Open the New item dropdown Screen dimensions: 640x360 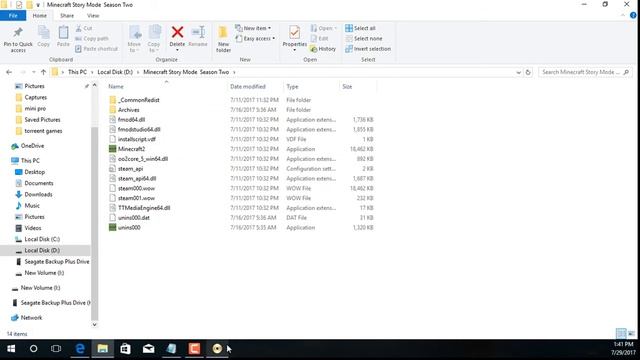[253, 28]
